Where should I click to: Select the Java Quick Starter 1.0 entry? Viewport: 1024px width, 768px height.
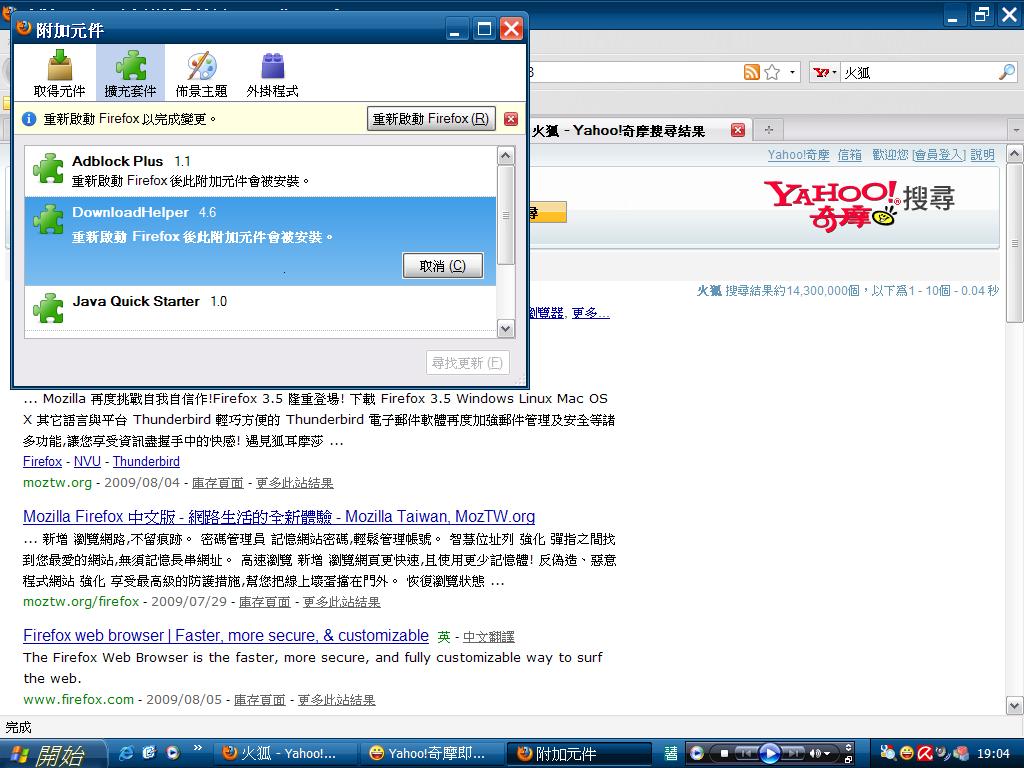pyautogui.click(x=260, y=308)
